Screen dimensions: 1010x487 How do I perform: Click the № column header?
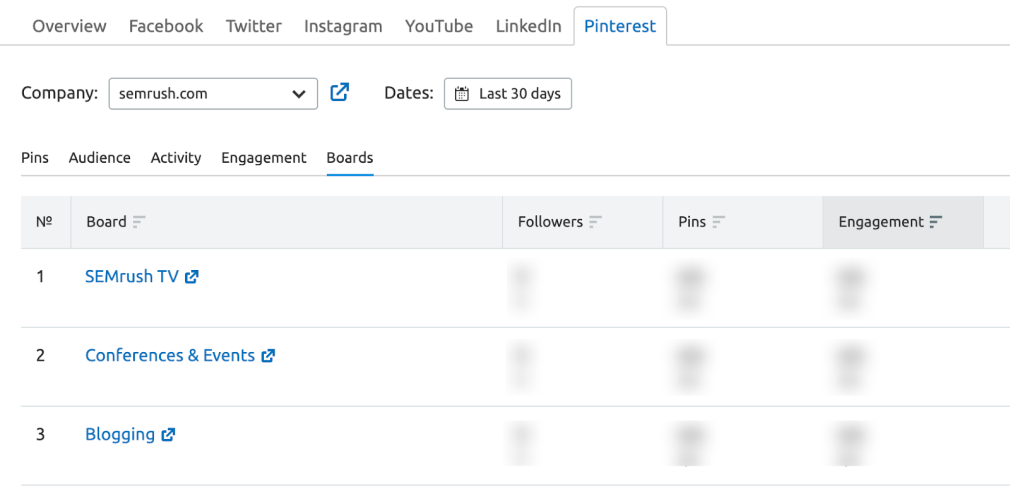click(x=44, y=222)
